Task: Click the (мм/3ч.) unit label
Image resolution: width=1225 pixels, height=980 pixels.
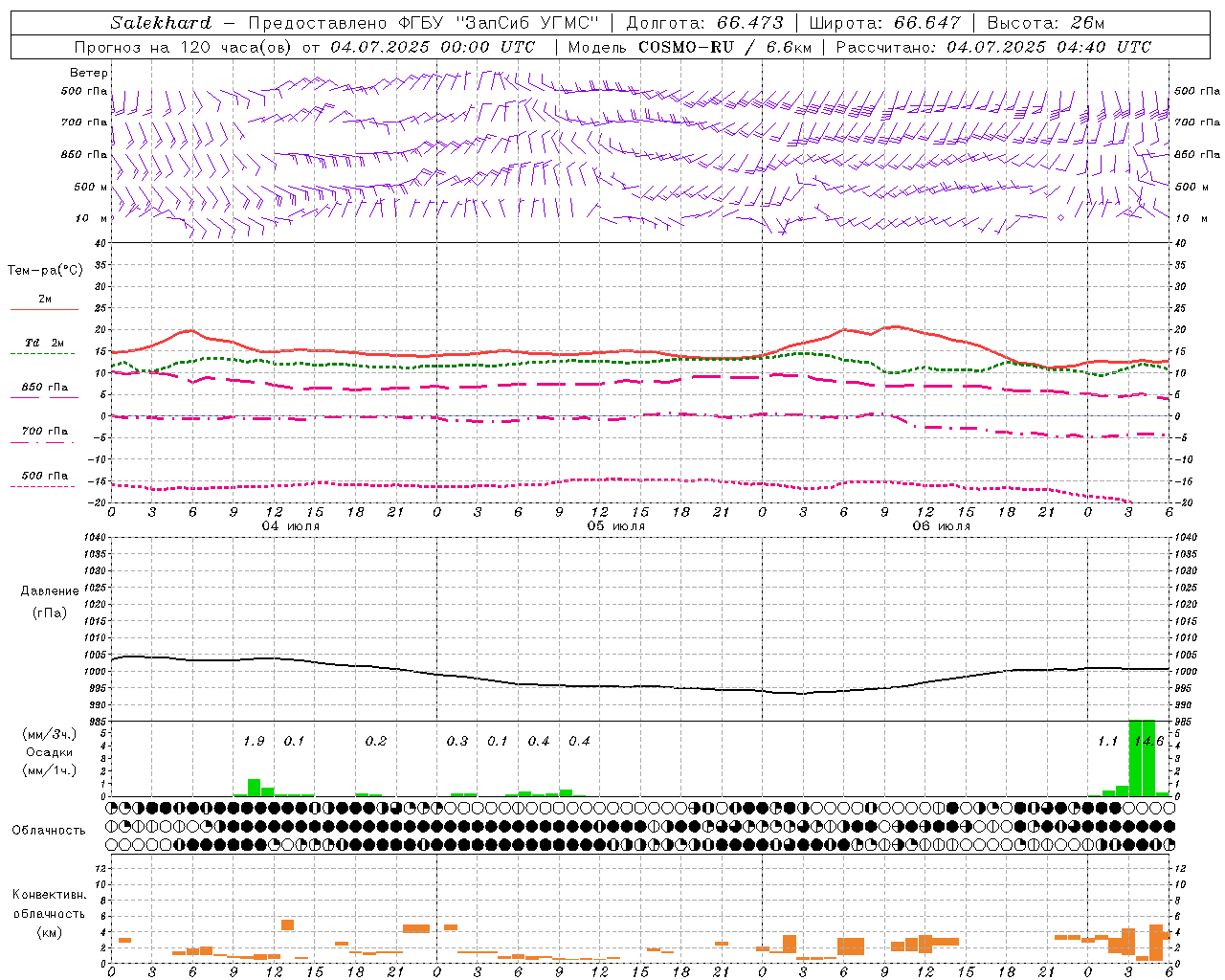Action: 49,734
